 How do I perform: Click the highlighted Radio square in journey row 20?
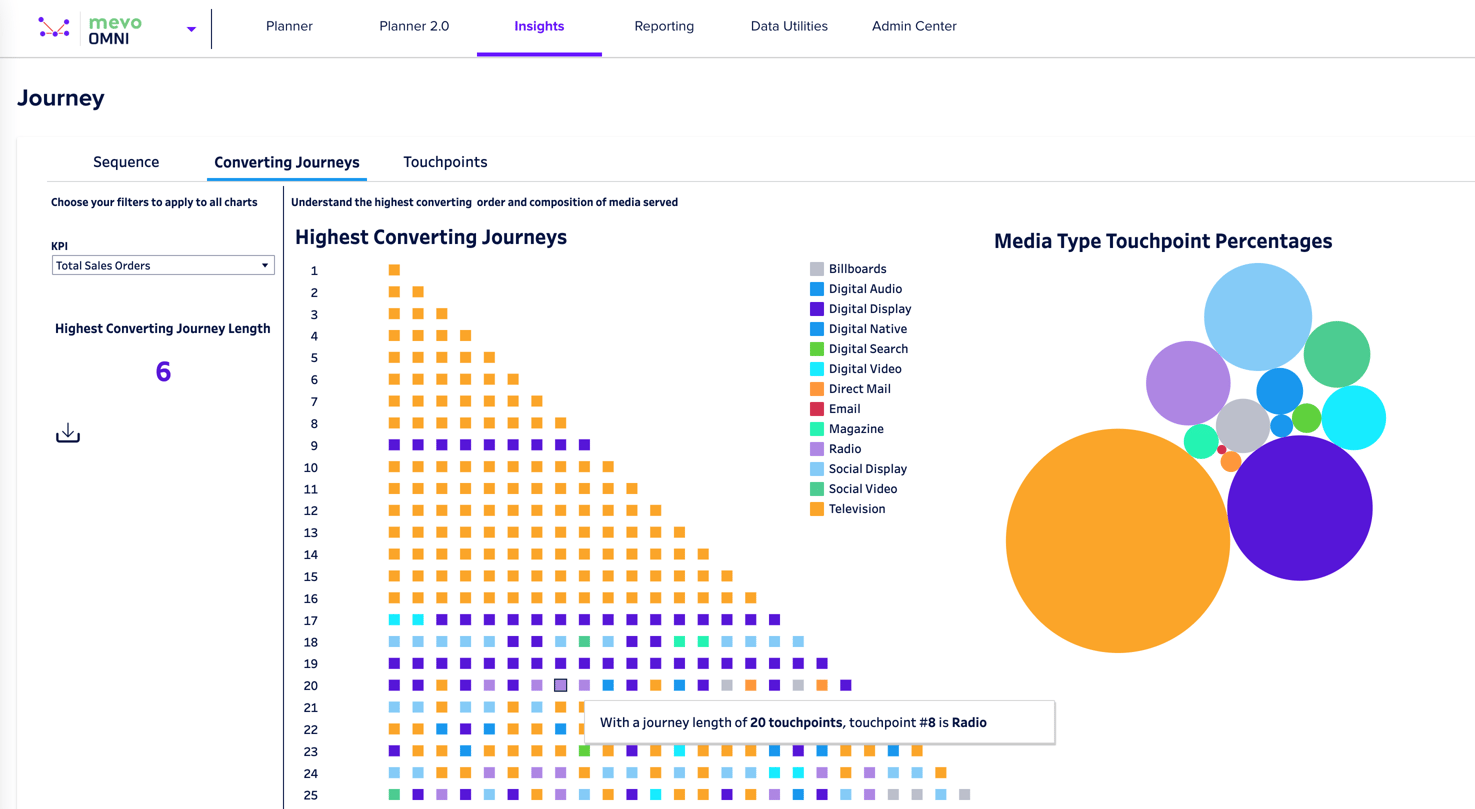pyautogui.click(x=562, y=685)
